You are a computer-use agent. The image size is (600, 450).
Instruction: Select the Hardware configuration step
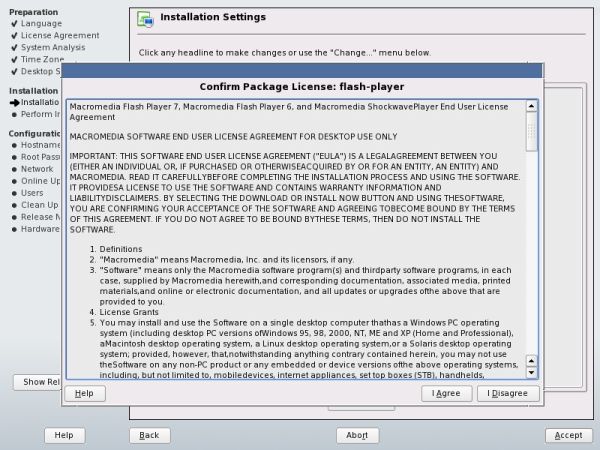(41, 229)
